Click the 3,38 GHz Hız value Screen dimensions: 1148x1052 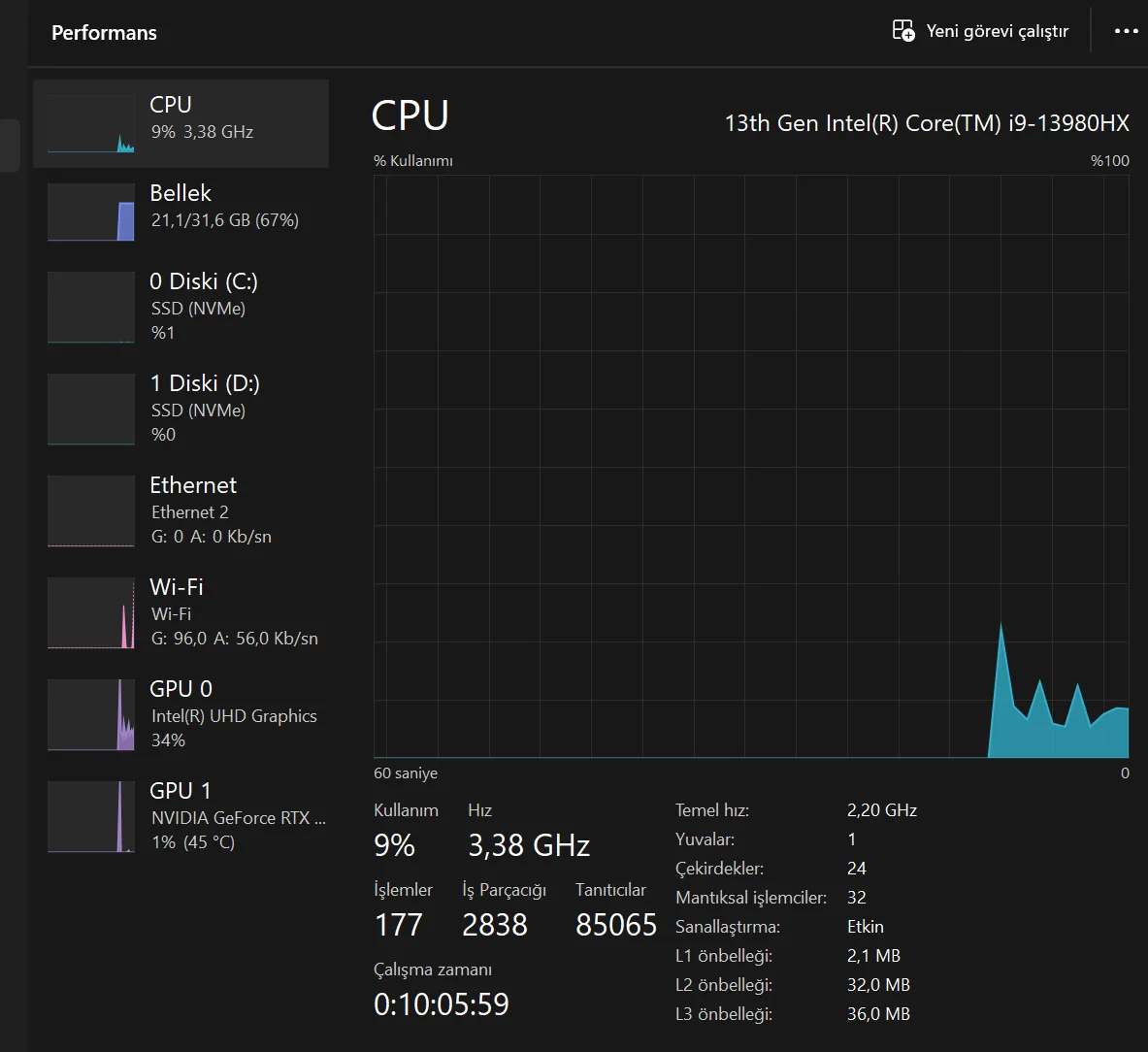pyautogui.click(x=529, y=845)
